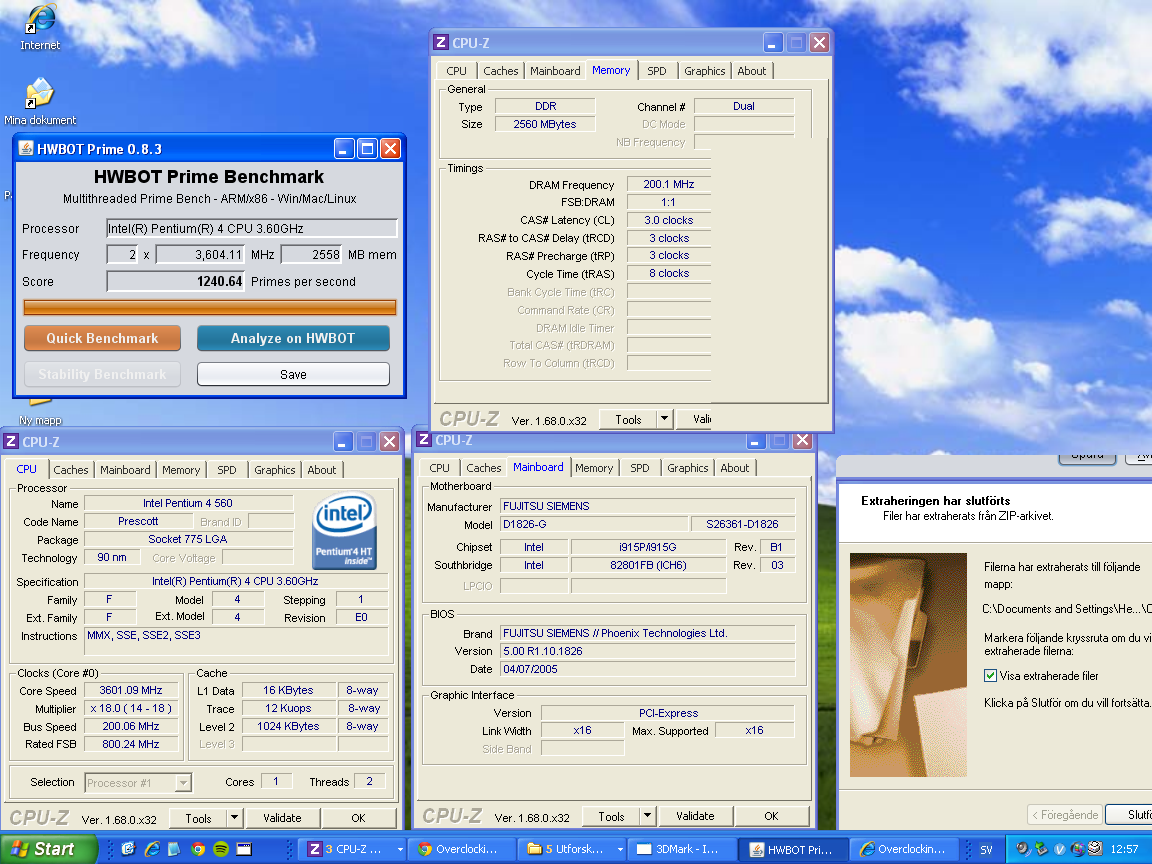Image resolution: width=1152 pixels, height=864 pixels.
Task: Switch to the HWBOT Prime taskbar button
Action: click(793, 849)
